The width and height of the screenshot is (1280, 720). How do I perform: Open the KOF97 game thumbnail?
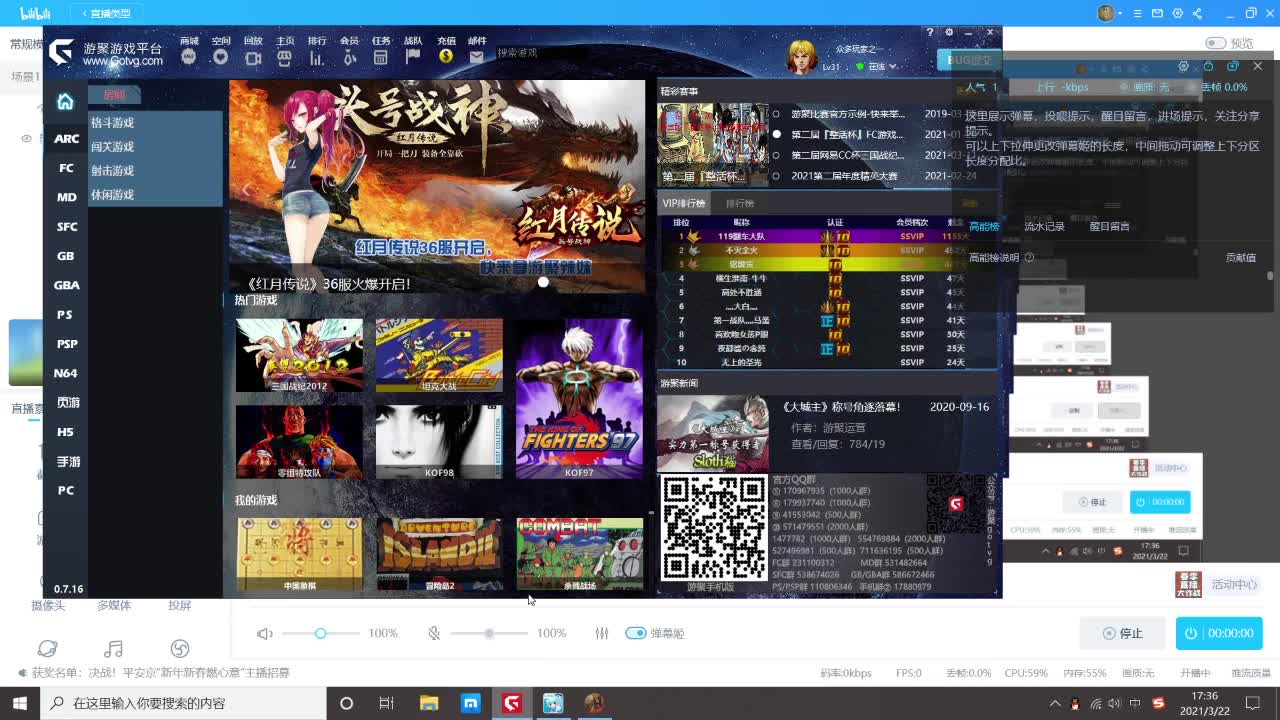coord(579,398)
